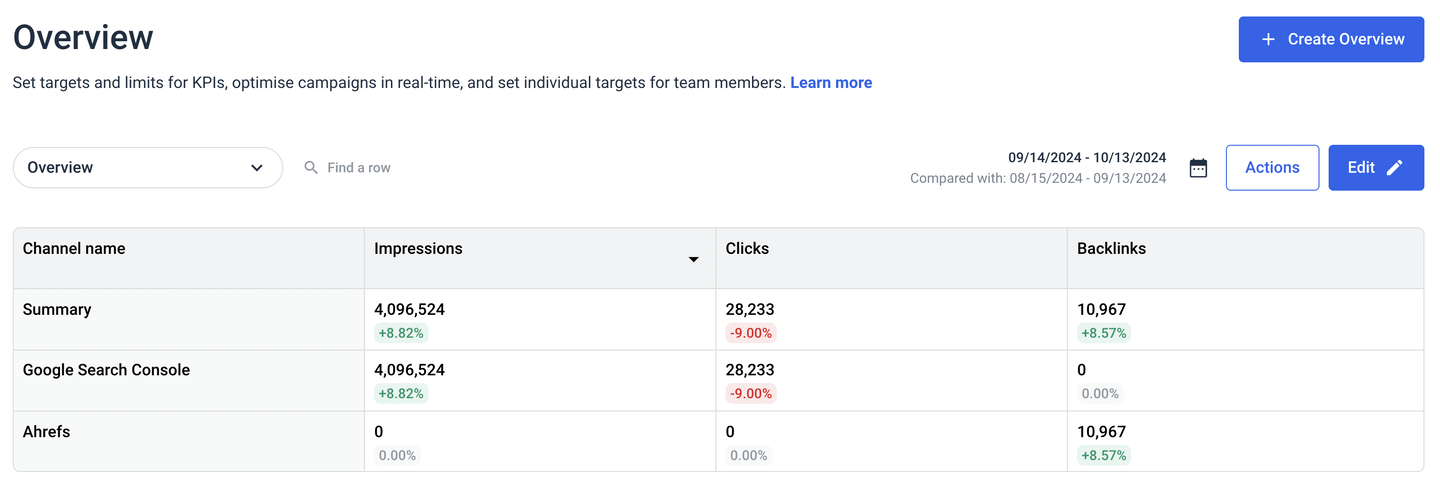Image resolution: width=1440 pixels, height=483 pixels.
Task: Toggle the Impressions sort arrow
Action: point(693,260)
